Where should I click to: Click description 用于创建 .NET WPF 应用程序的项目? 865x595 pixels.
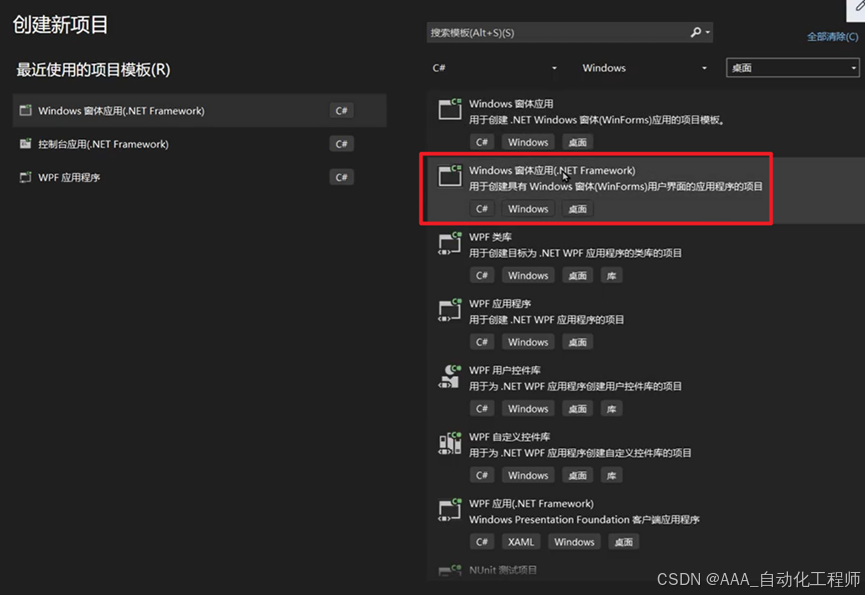pyautogui.click(x=546, y=320)
